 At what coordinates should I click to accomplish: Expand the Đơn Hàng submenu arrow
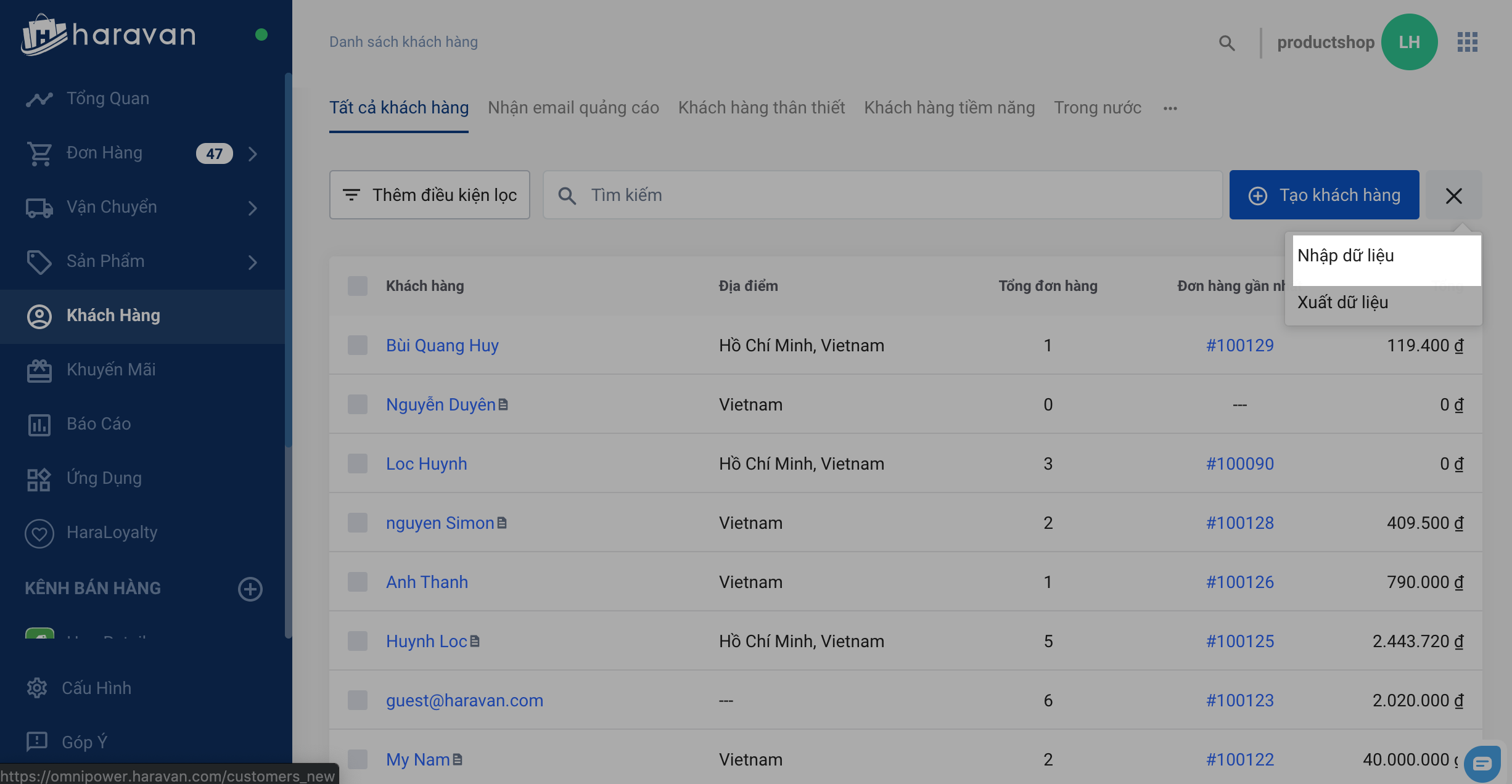pos(253,153)
